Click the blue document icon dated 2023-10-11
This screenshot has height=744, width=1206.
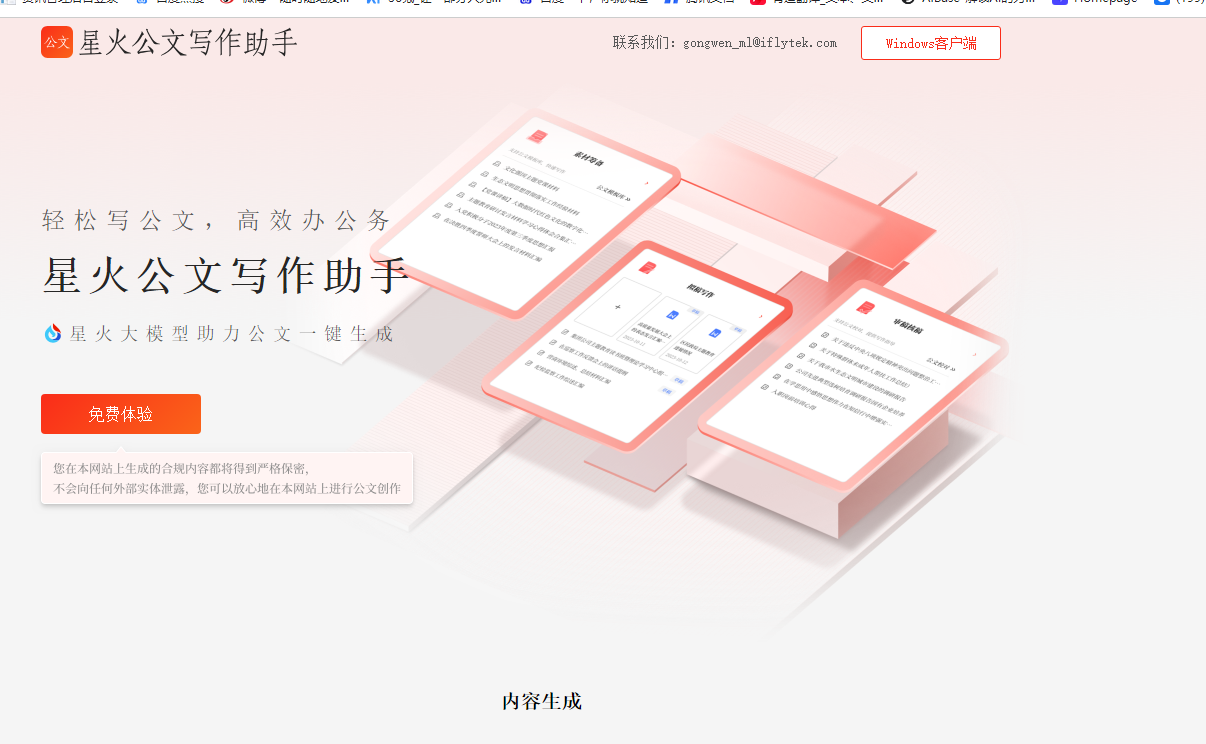(x=673, y=314)
